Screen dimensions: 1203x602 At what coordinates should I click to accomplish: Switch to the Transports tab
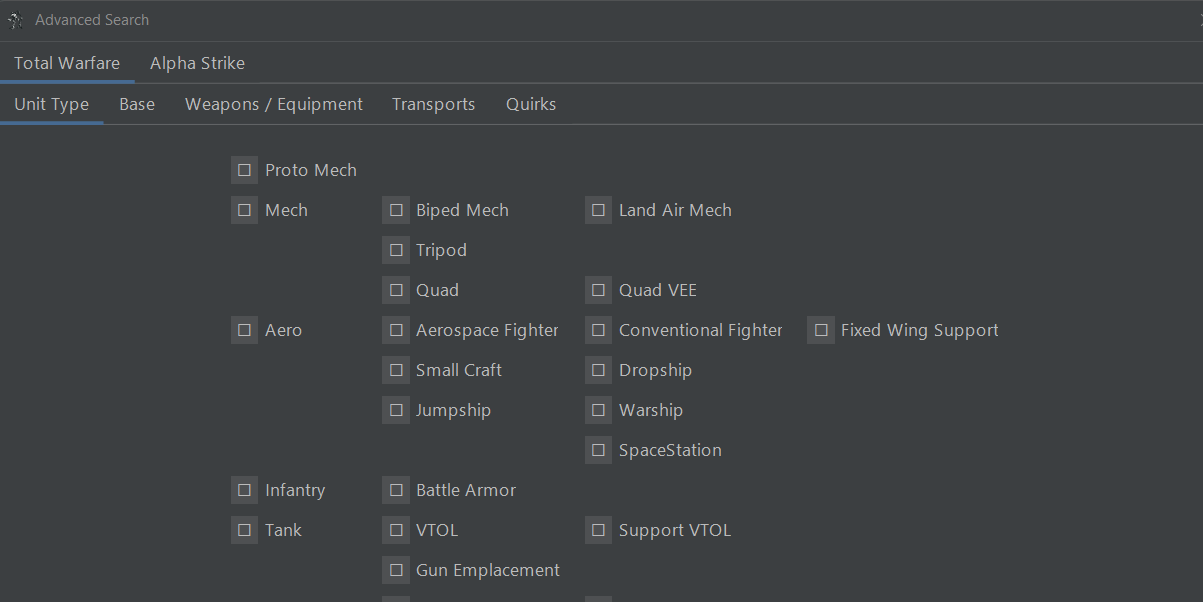433,103
